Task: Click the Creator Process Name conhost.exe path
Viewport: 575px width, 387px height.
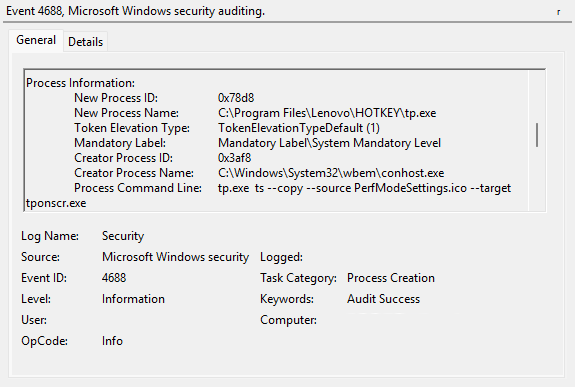Action: 331,173
